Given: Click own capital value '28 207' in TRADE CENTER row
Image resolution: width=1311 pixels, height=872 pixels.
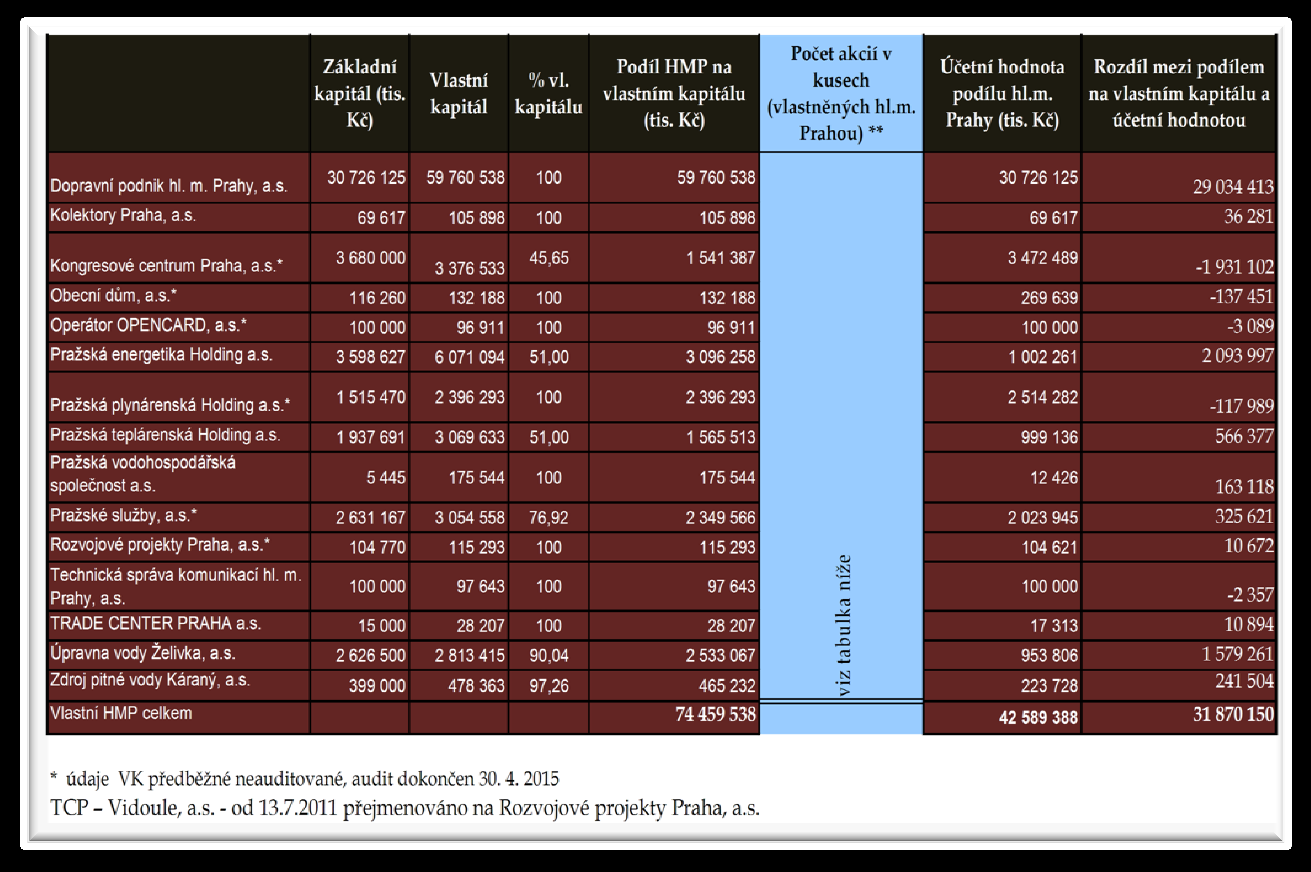Looking at the screenshot, I should (x=480, y=624).
